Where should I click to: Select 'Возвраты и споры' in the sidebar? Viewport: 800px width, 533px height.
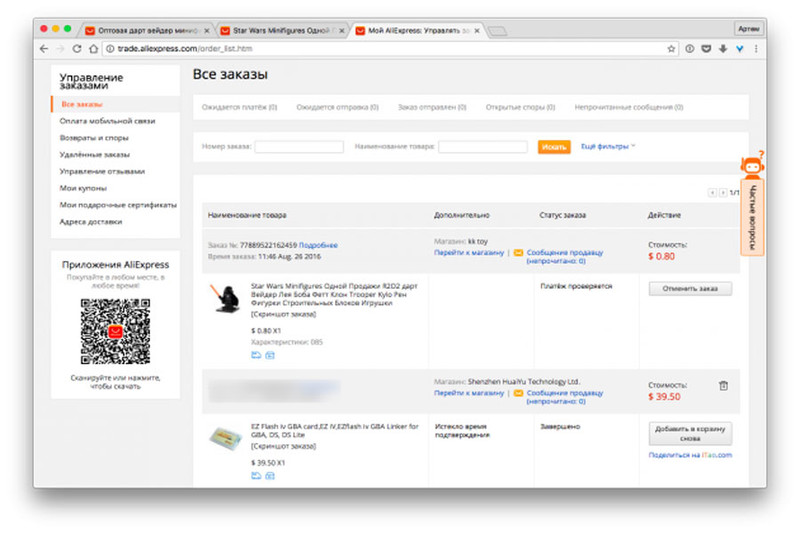pos(94,138)
